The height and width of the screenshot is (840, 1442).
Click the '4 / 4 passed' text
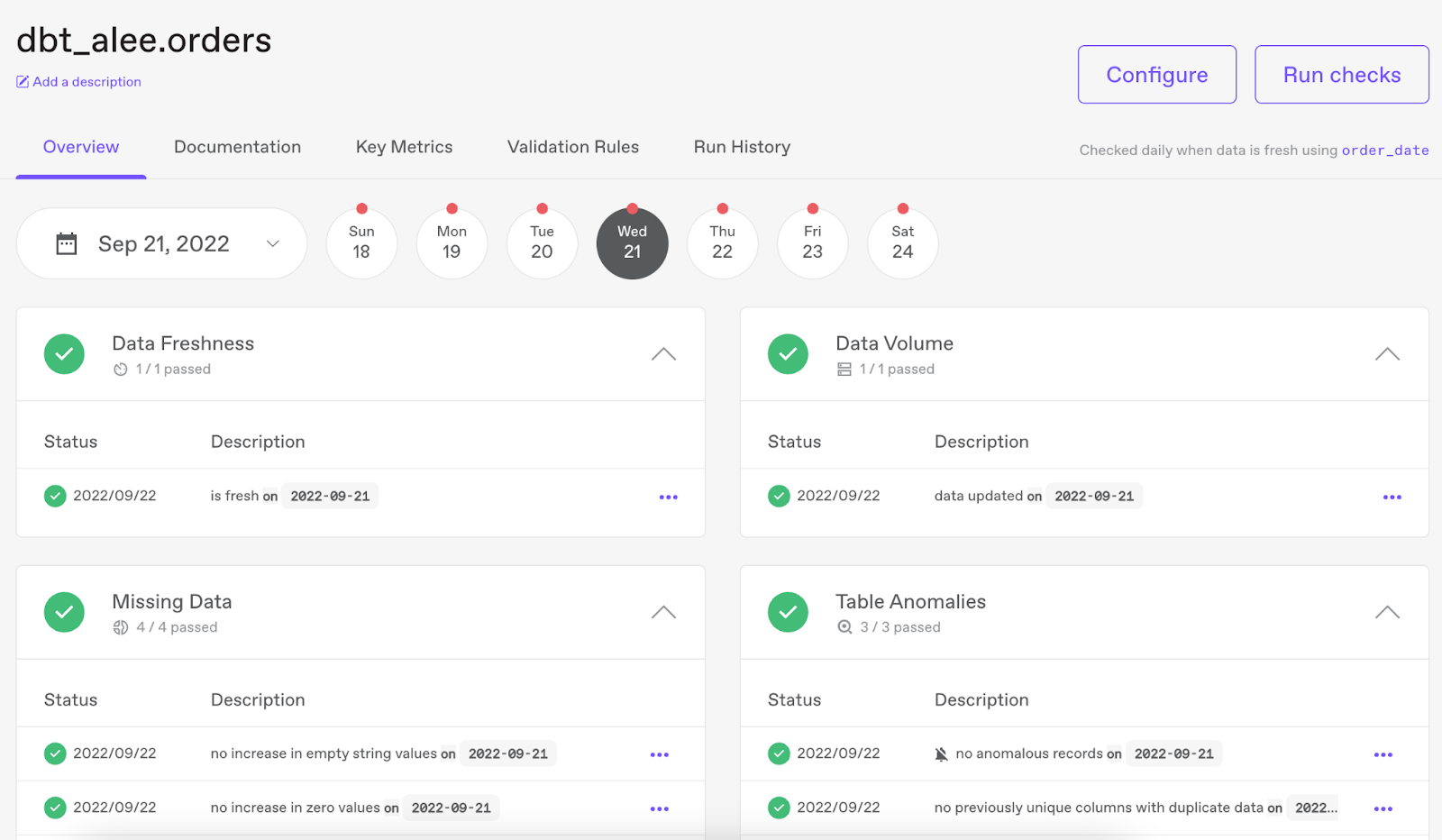click(x=177, y=627)
